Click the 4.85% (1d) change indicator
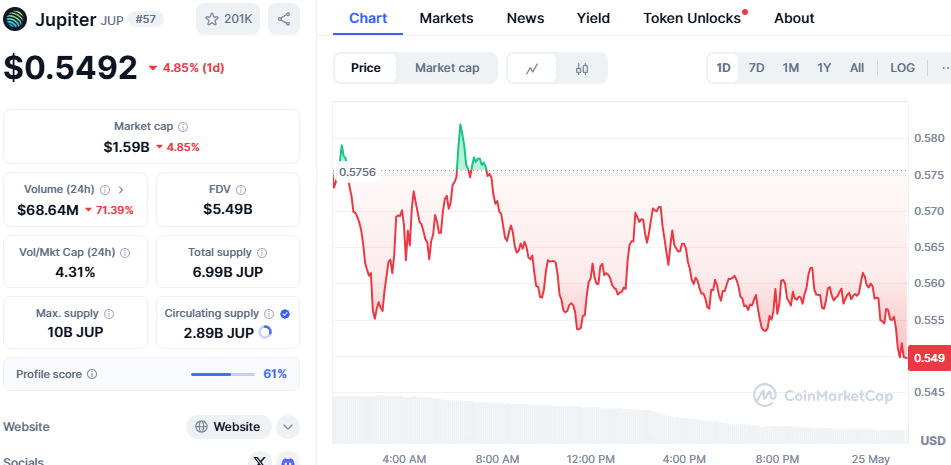This screenshot has height=465, width=951. pyautogui.click(x=187, y=68)
